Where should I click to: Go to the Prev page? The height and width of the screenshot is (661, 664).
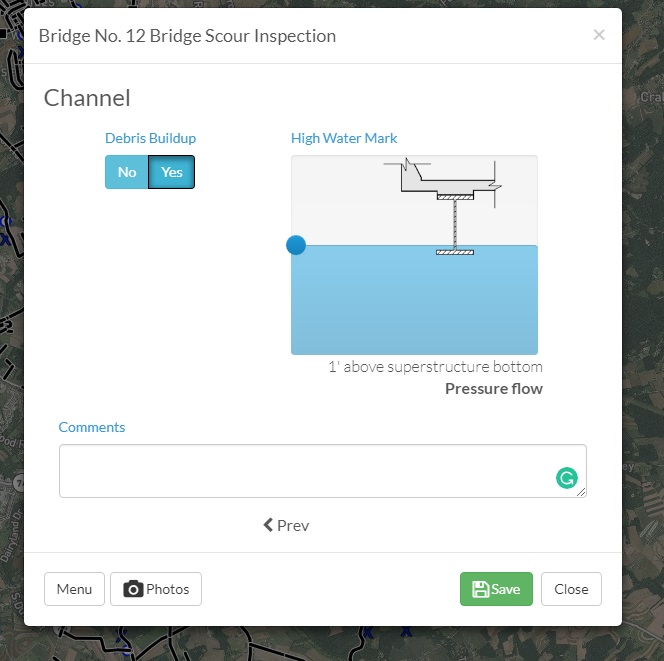tap(286, 525)
